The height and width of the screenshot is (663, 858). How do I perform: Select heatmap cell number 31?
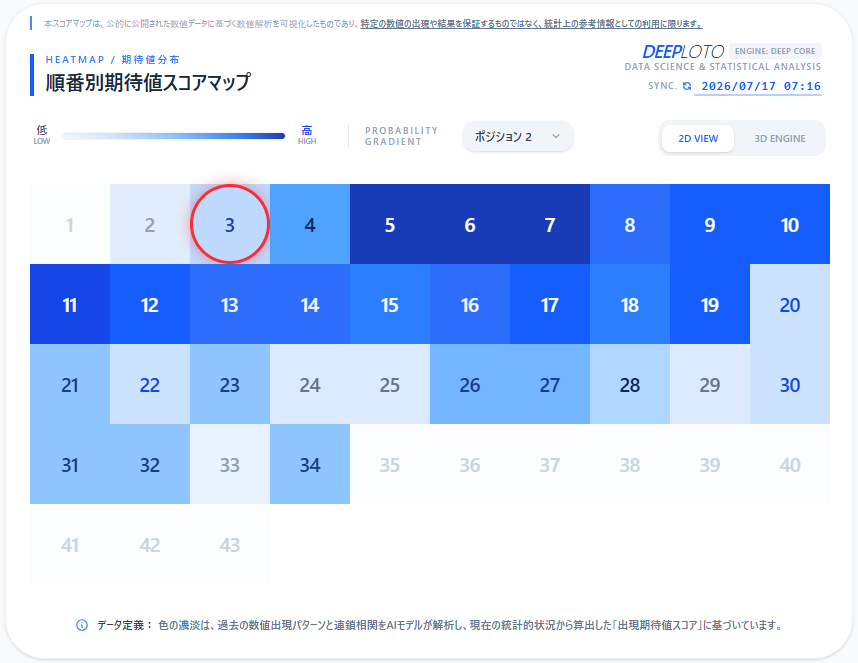[70, 464]
